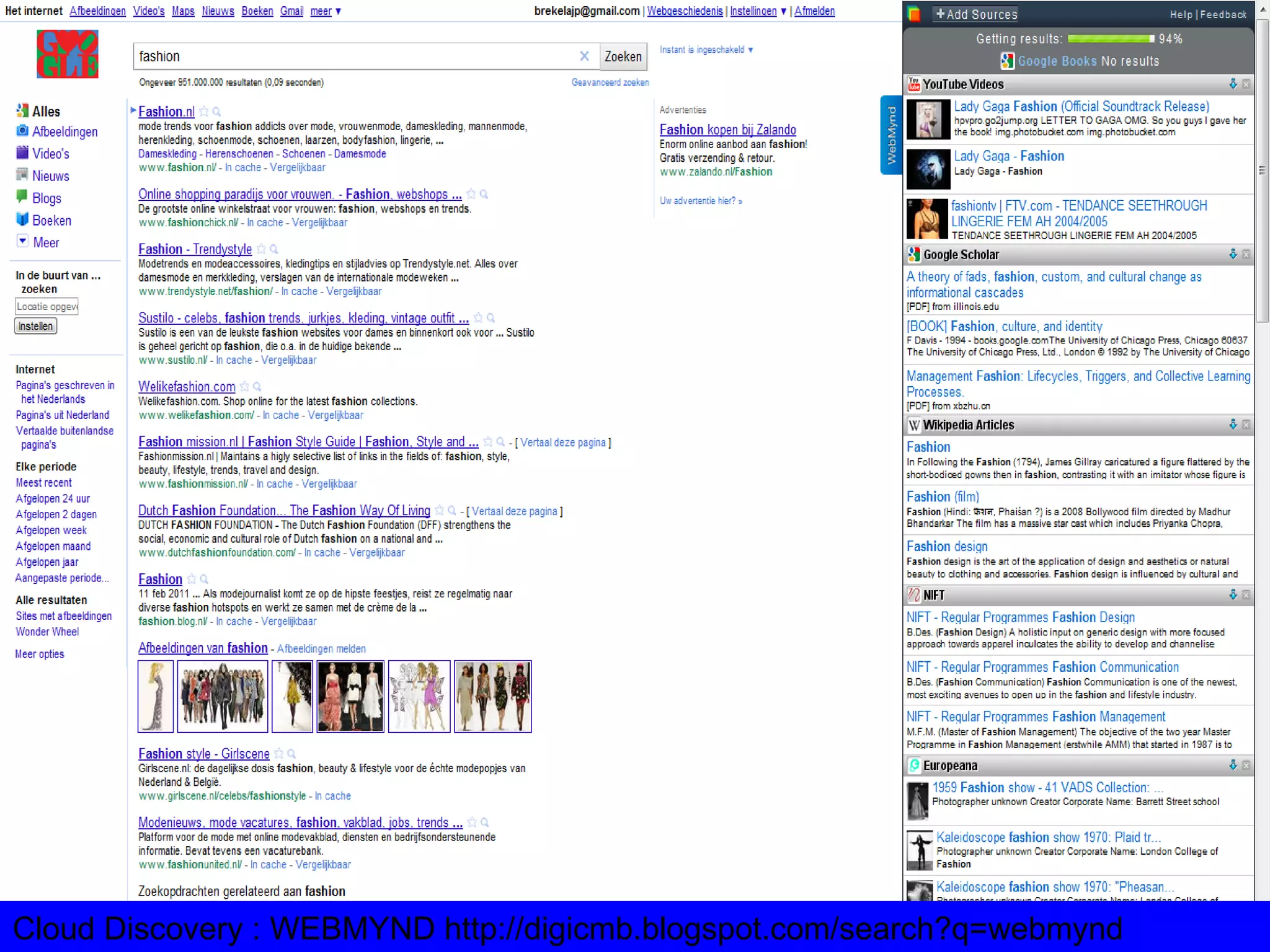Viewport: 1270px width, 952px height.
Task: Select Alles in the left sidebar
Action: pyautogui.click(x=46, y=111)
